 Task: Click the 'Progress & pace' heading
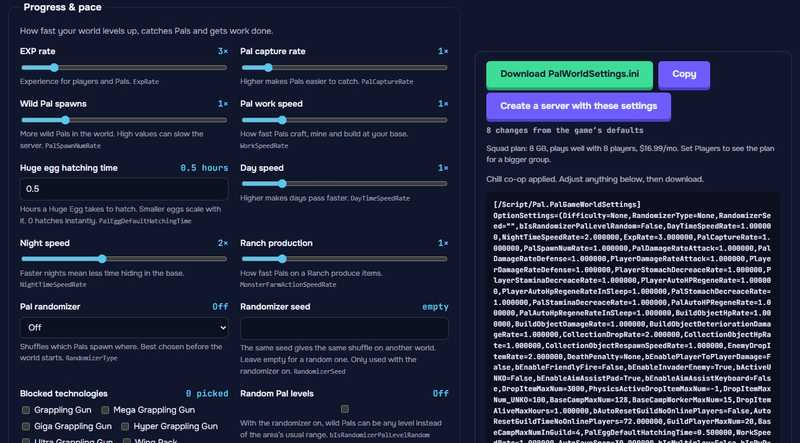point(62,7)
